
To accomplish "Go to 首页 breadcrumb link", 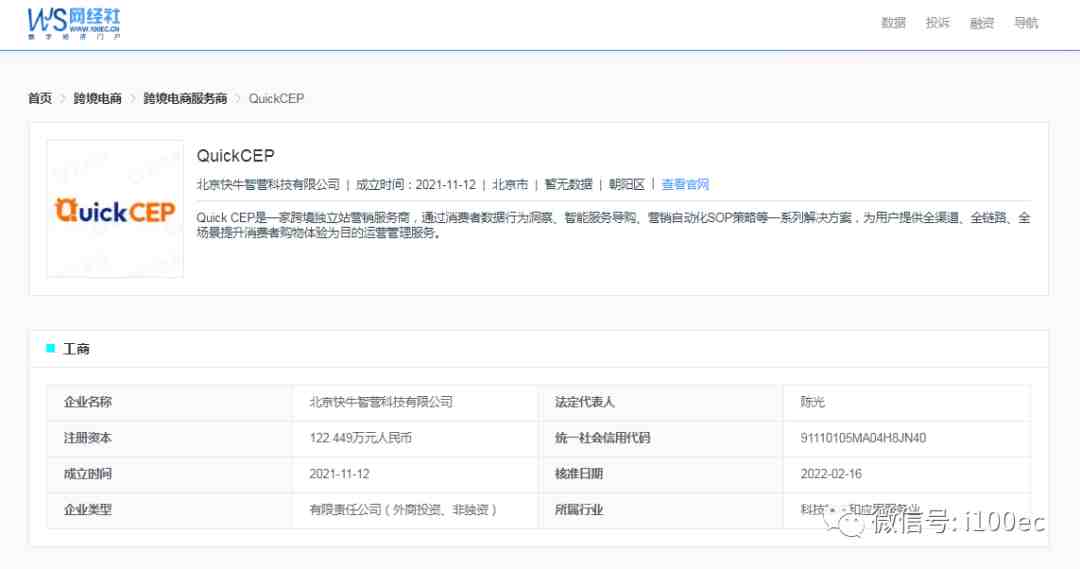I will (40, 99).
